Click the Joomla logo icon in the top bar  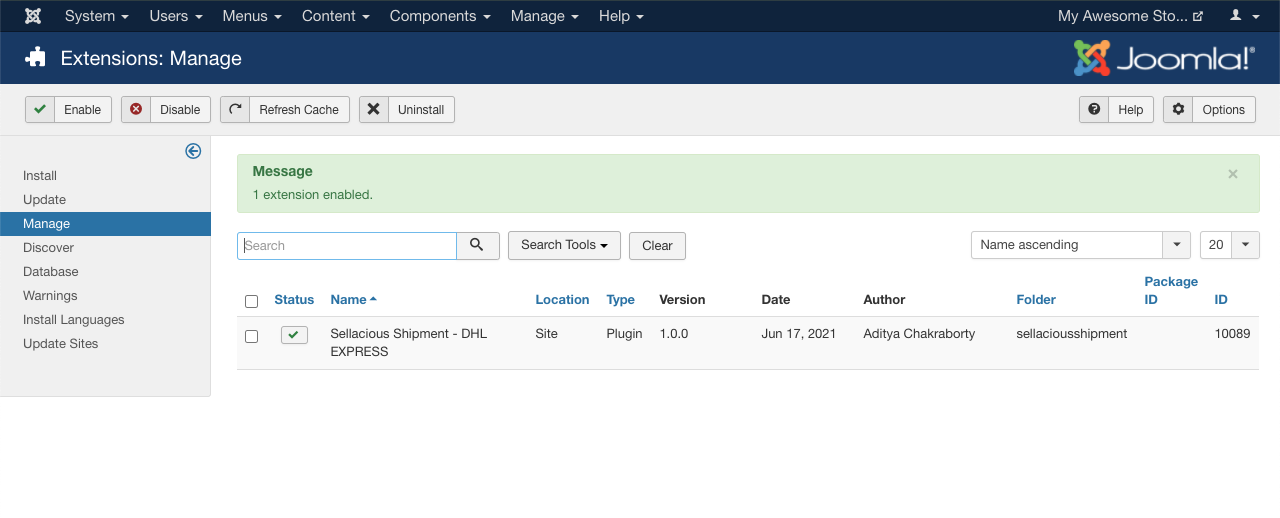[x=33, y=16]
